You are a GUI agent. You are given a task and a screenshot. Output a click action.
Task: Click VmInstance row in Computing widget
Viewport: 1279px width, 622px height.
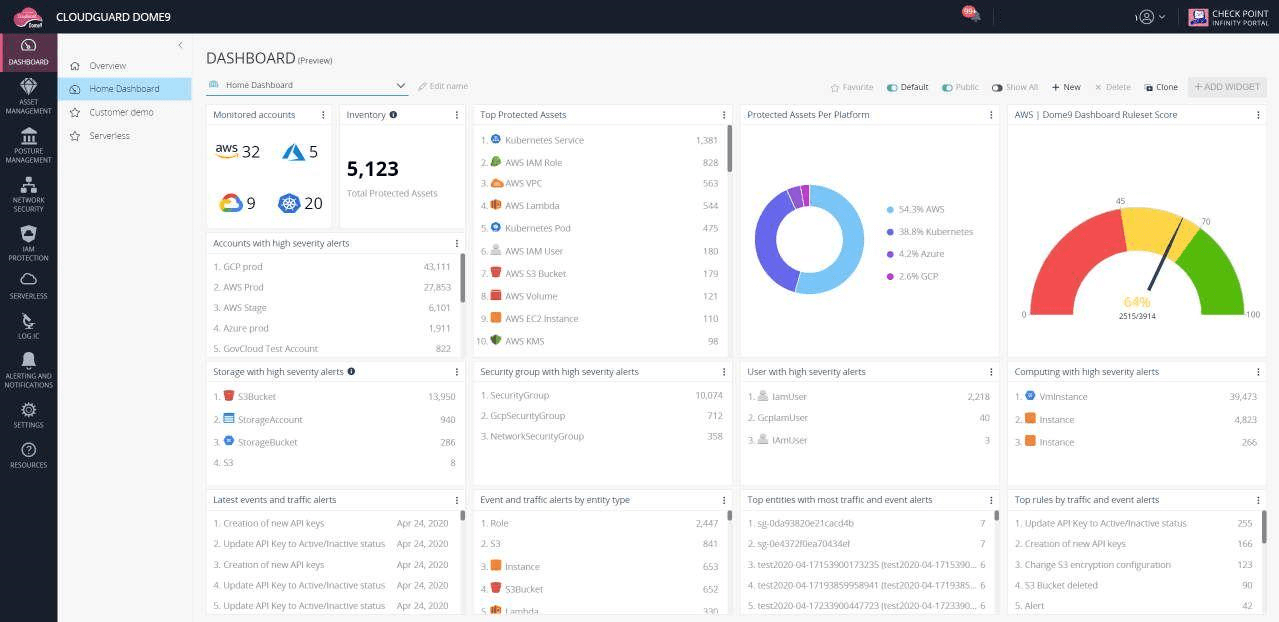[x=1135, y=397]
